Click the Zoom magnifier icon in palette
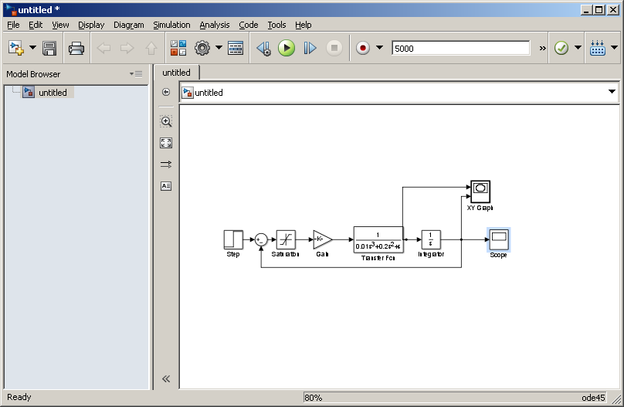This screenshot has height=407, width=624. click(166, 121)
